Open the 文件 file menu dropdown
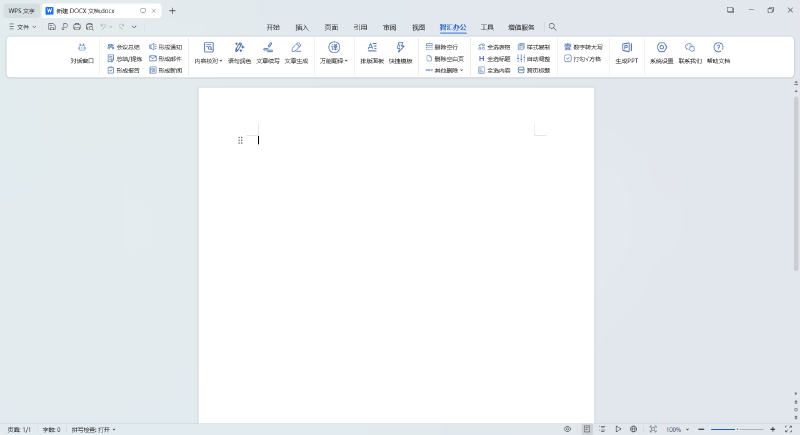Screen dimensions: 800x435 (x=22, y=27)
